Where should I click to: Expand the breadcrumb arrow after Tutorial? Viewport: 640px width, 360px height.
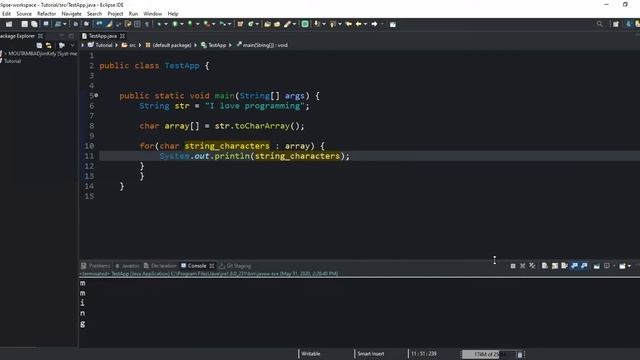(116, 45)
